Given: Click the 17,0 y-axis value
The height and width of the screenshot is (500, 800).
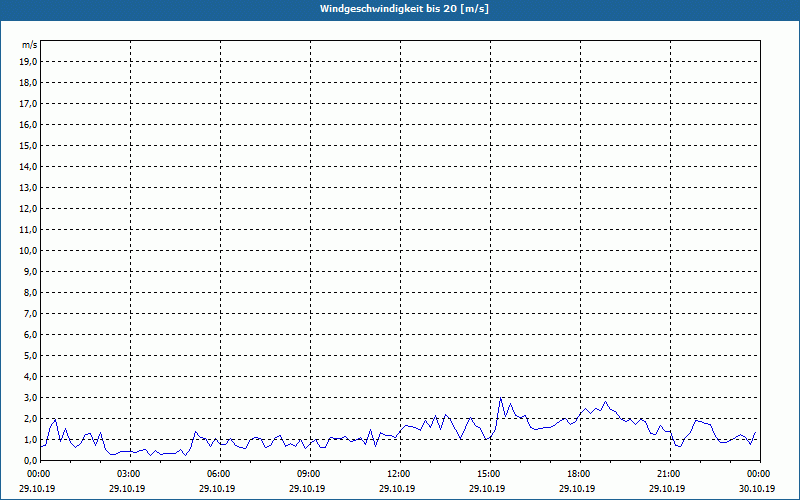Looking at the screenshot, I should [x=28, y=104].
